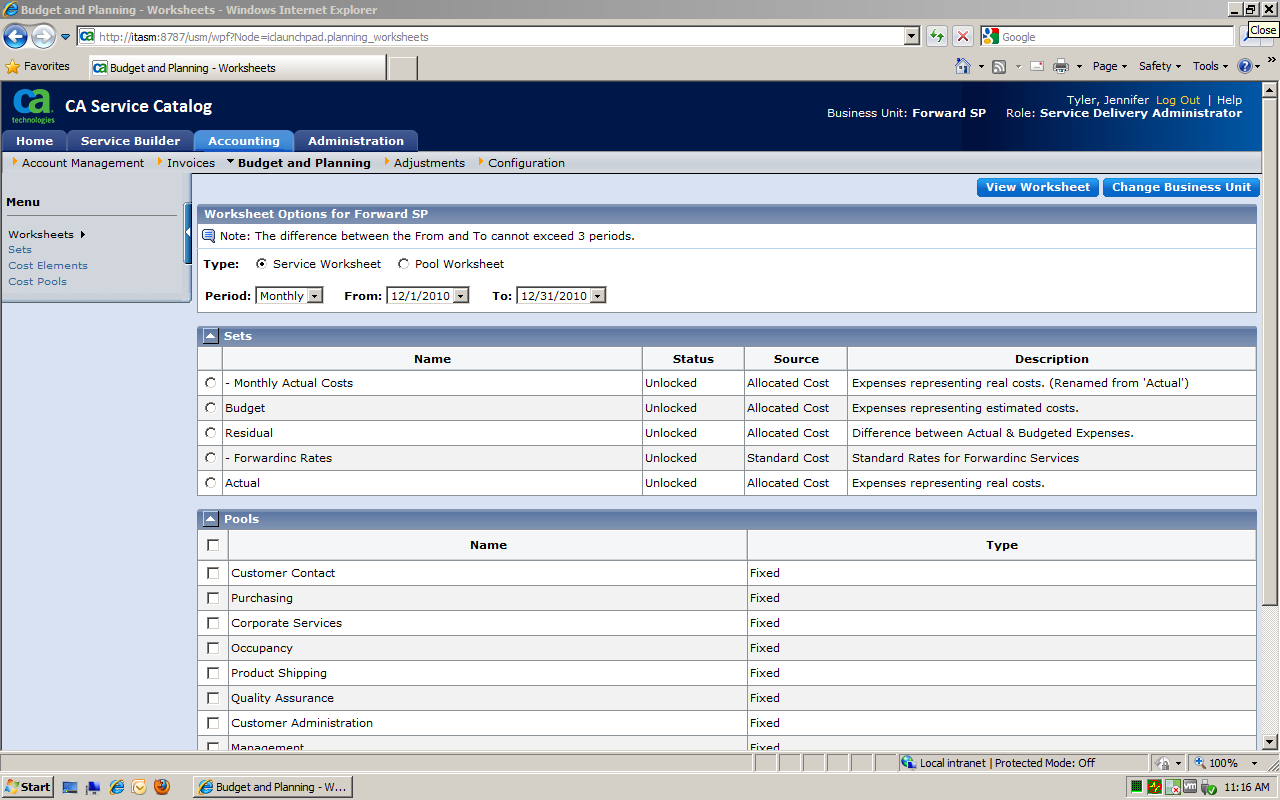Screen dimensions: 1280x800
Task: Check the Customer Contact pool checkbox
Action: [x=212, y=573]
